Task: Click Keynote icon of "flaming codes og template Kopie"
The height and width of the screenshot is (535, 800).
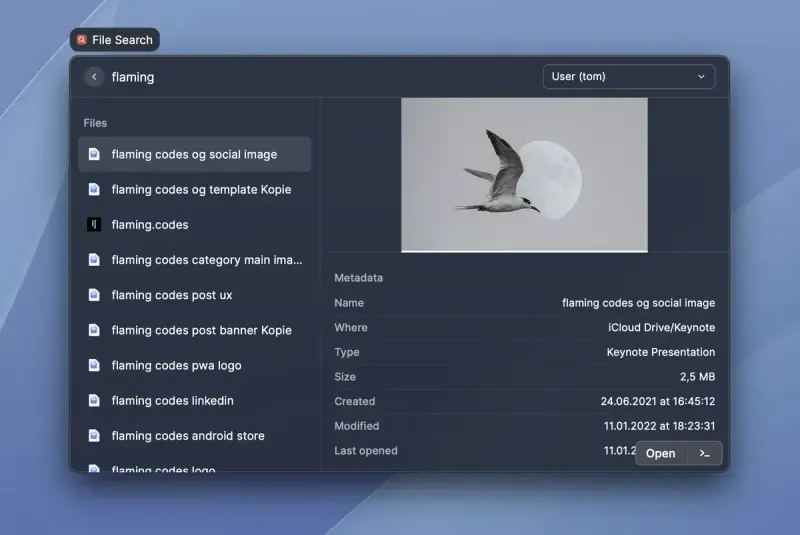Action: (94, 189)
